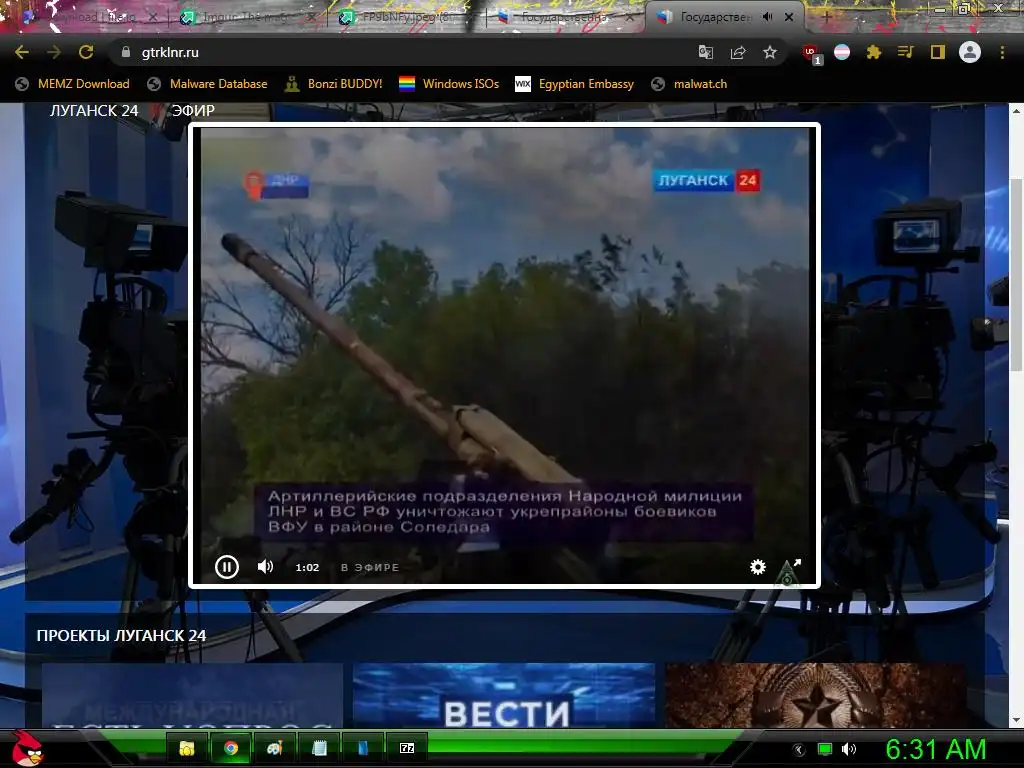Click the page vertical scrollbar thumb
Viewport: 1024px width, 768px height.
(1016, 274)
